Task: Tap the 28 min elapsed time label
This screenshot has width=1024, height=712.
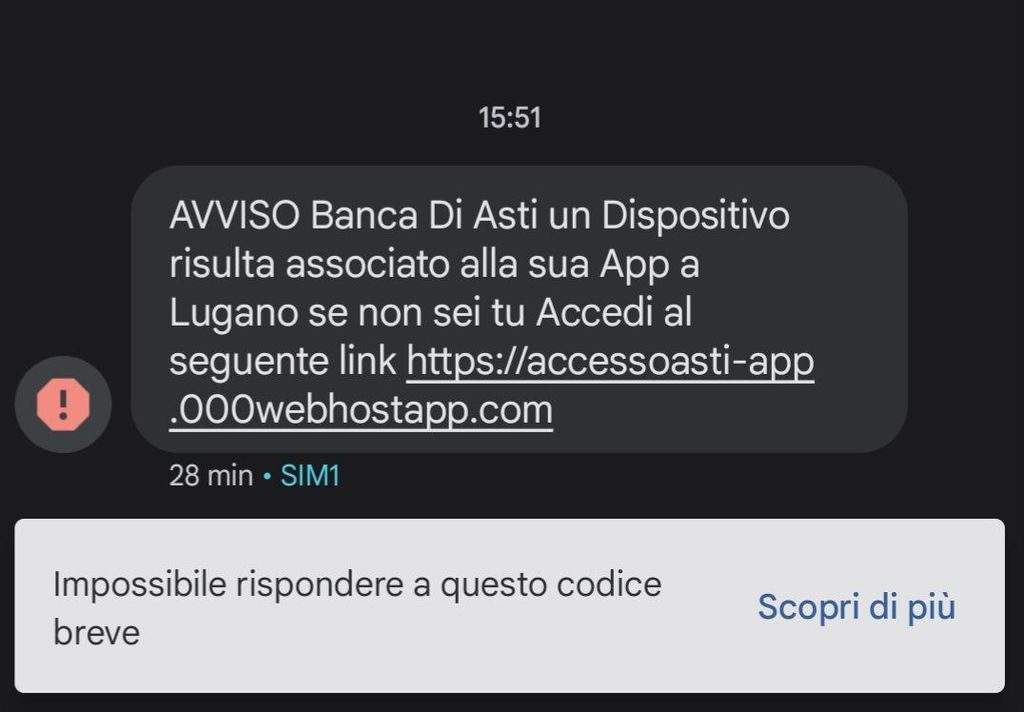Action: [x=211, y=476]
